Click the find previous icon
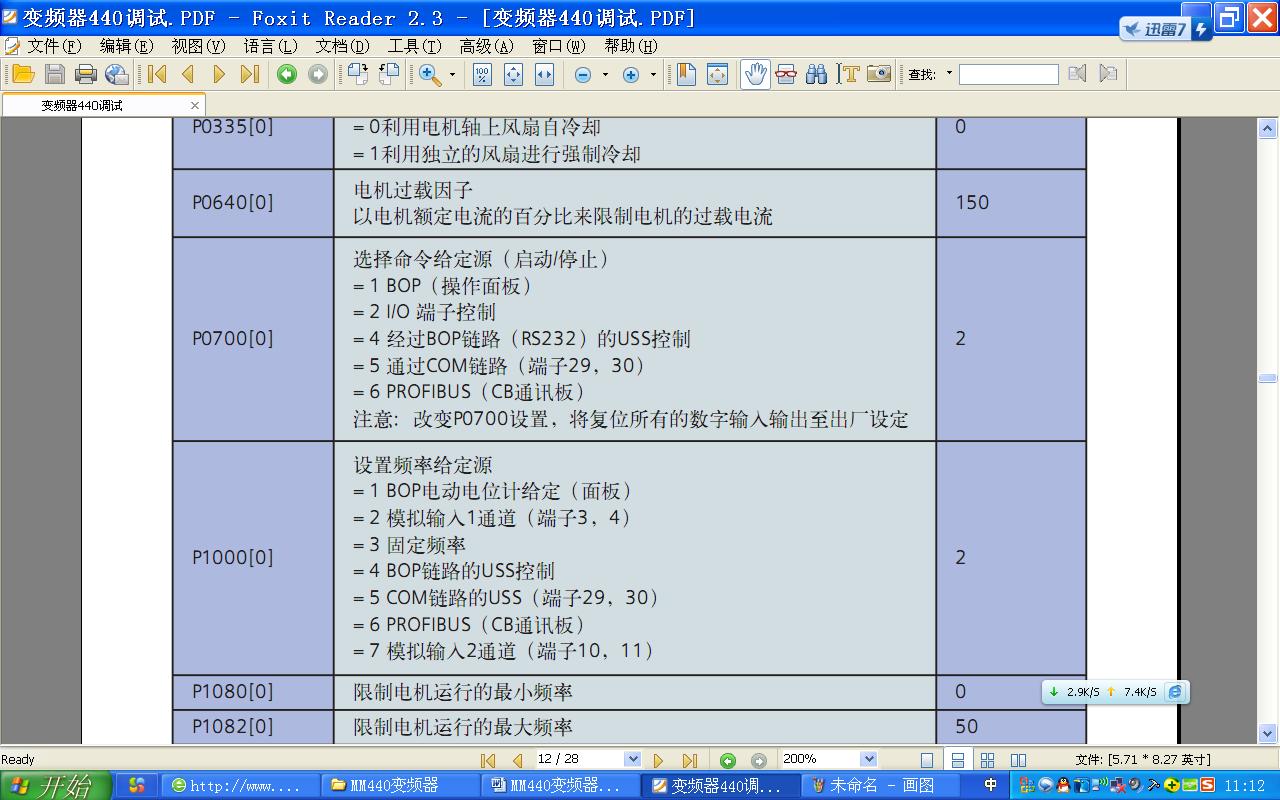Viewport: 1280px width, 800px height. 1077,74
